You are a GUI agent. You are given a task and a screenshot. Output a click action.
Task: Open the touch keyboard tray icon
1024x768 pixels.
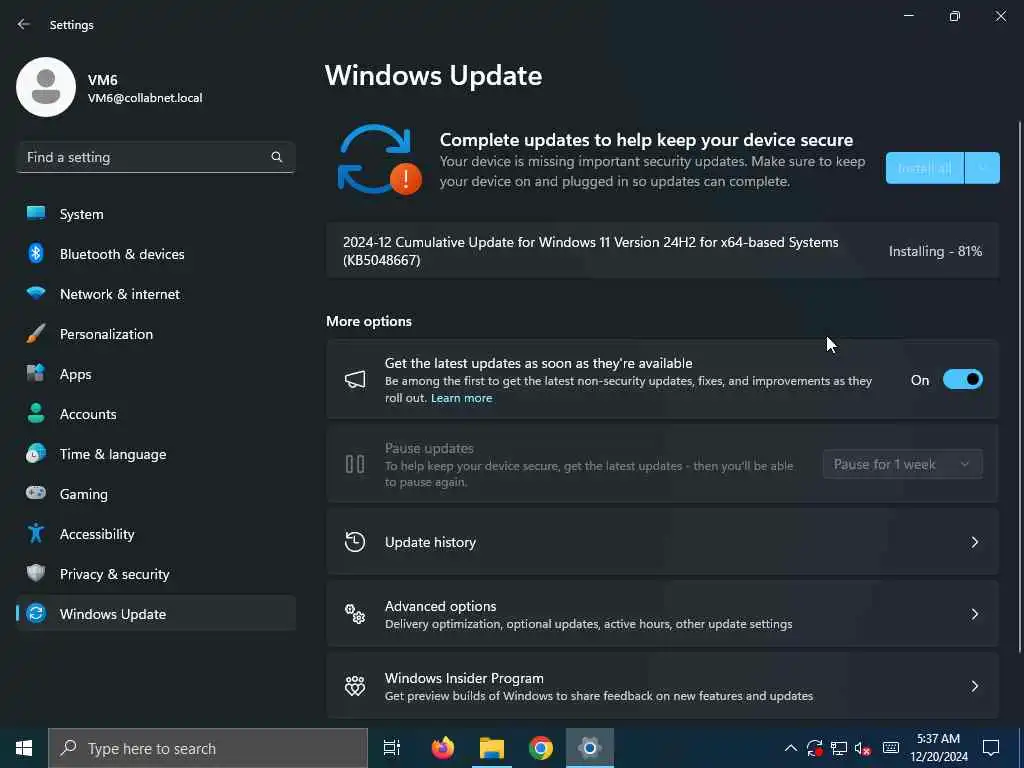(891, 748)
